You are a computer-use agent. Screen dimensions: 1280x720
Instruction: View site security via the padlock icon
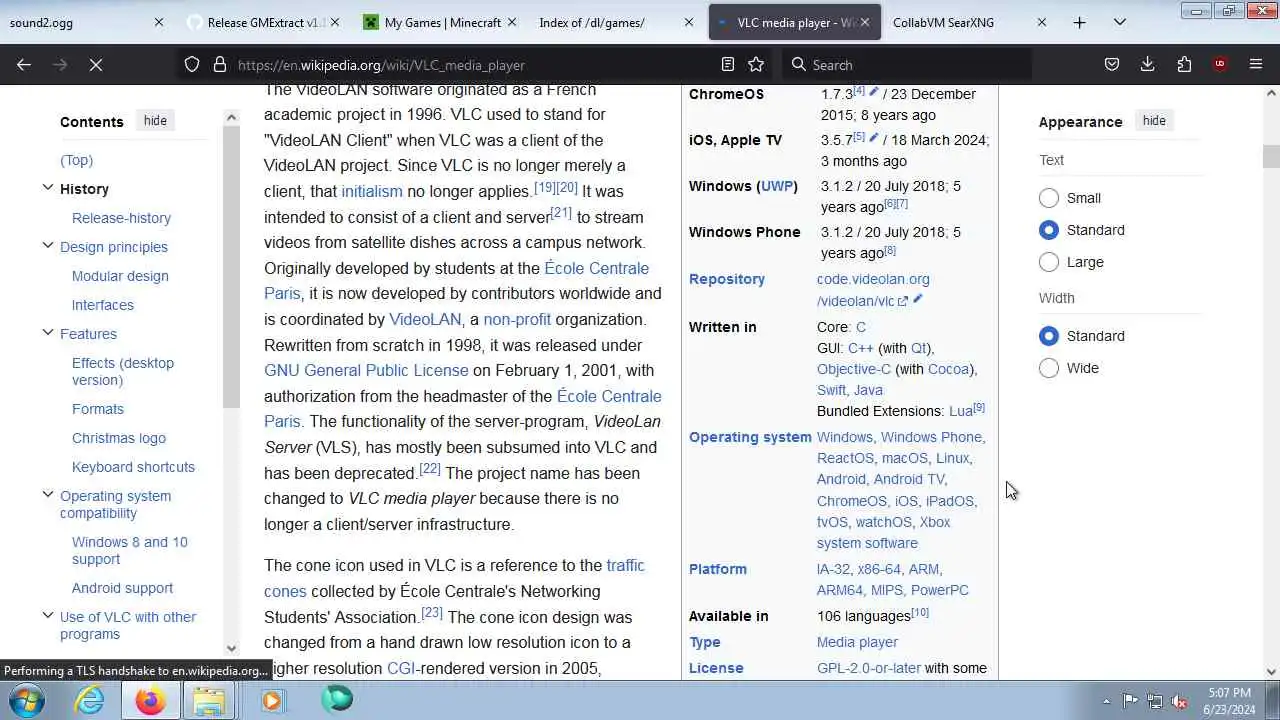coord(220,64)
